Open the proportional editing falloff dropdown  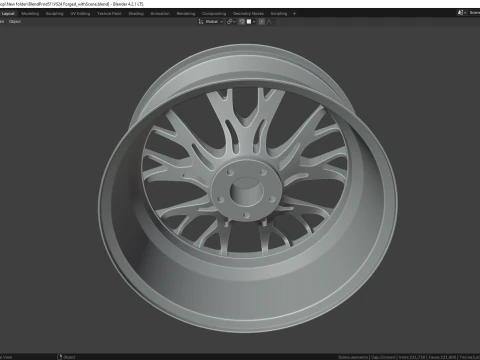(270, 22)
